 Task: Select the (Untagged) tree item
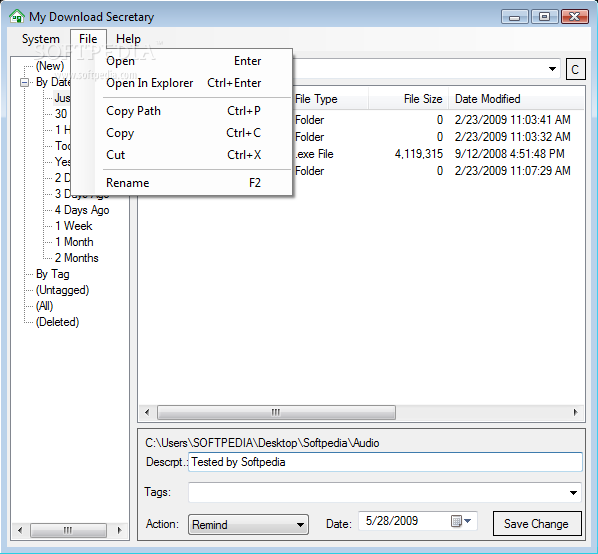pyautogui.click(x=63, y=290)
